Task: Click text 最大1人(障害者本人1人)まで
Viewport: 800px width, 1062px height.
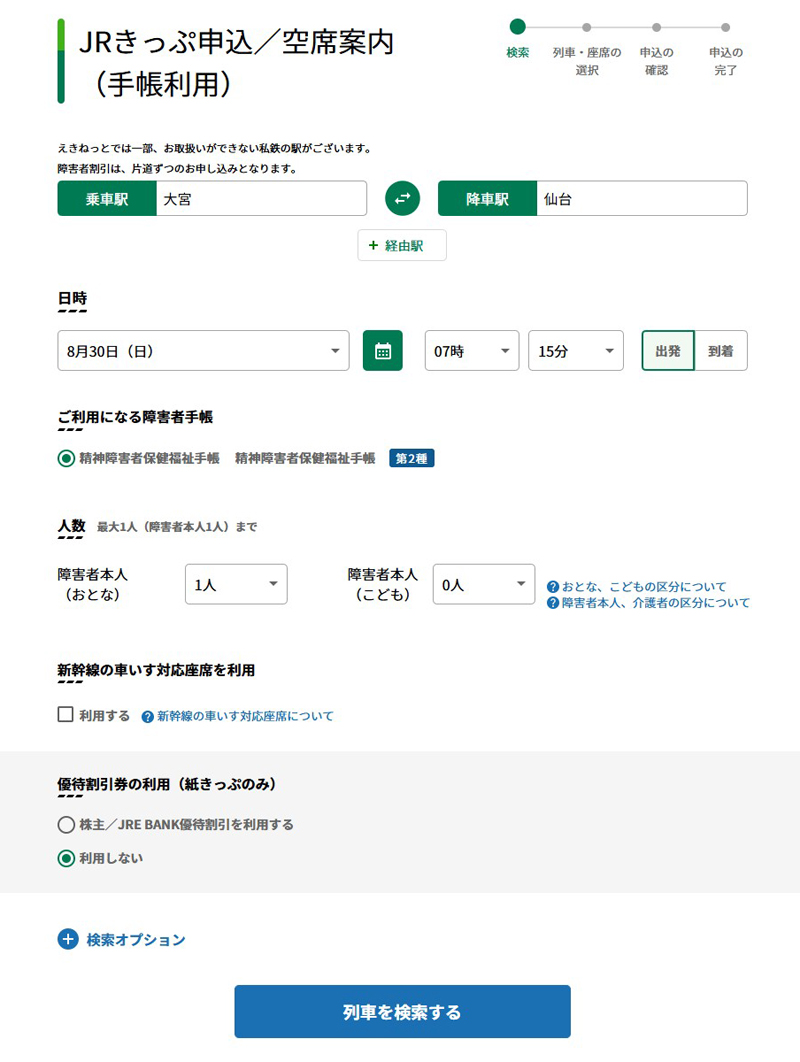Action: pos(177,527)
